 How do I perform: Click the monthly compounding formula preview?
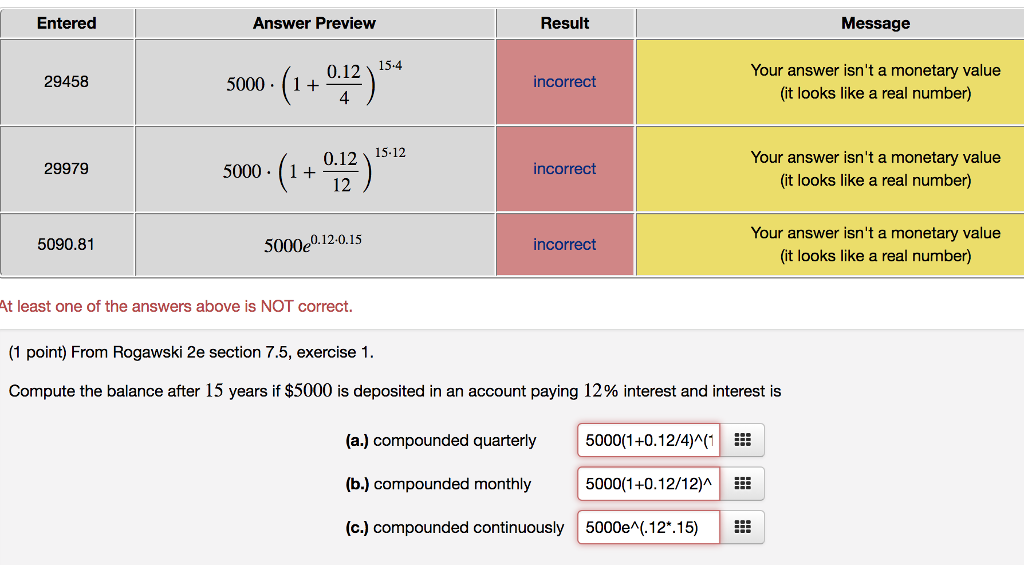(x=314, y=170)
